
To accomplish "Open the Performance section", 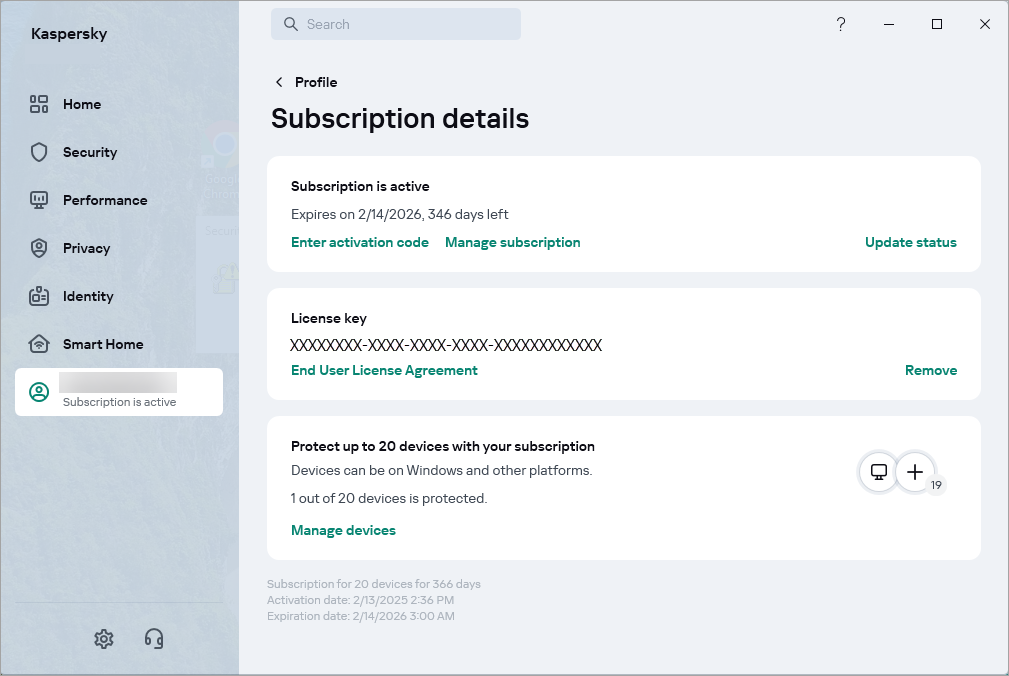I will coord(105,200).
